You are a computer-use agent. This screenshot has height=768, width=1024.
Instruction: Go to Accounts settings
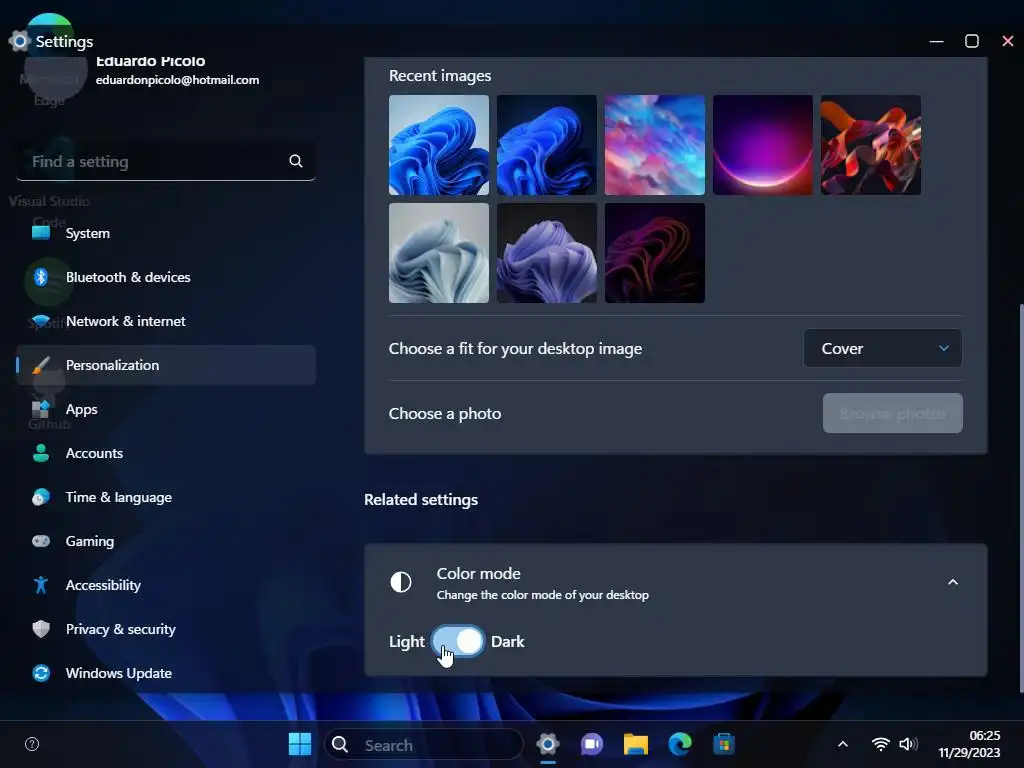click(166, 453)
